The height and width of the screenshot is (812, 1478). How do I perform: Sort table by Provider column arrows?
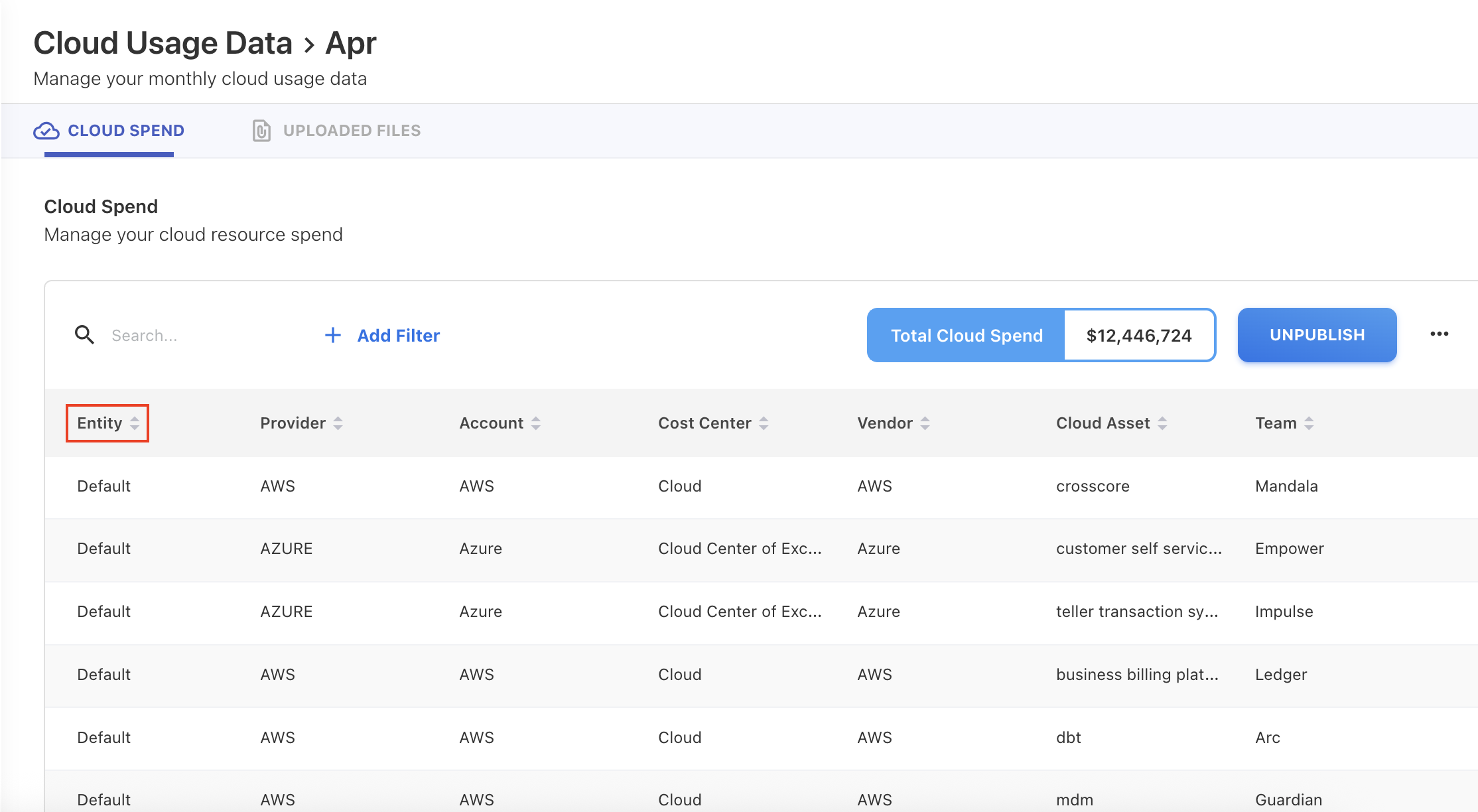pyautogui.click(x=338, y=423)
